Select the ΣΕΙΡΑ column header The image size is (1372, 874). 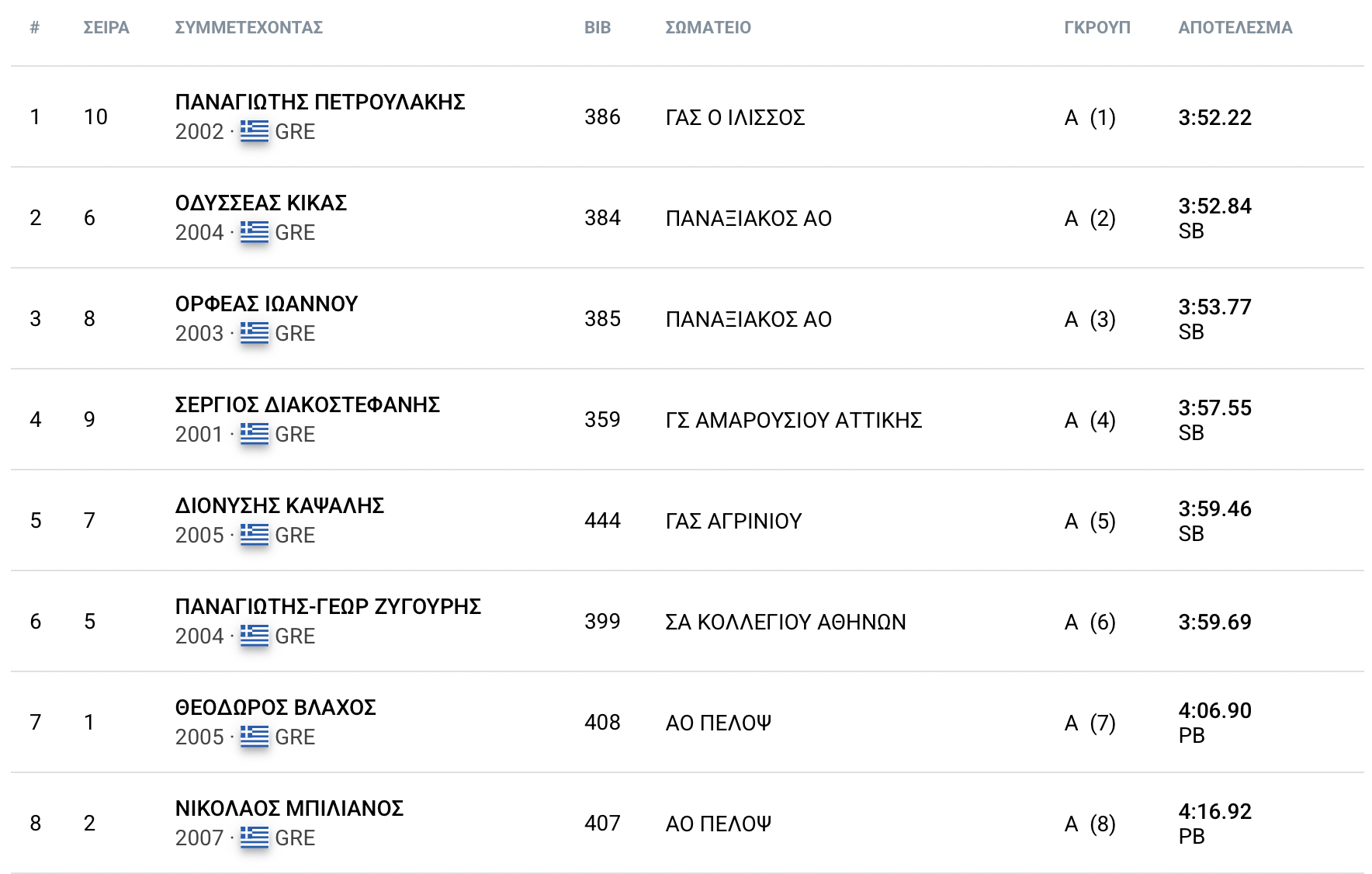pyautogui.click(x=106, y=27)
